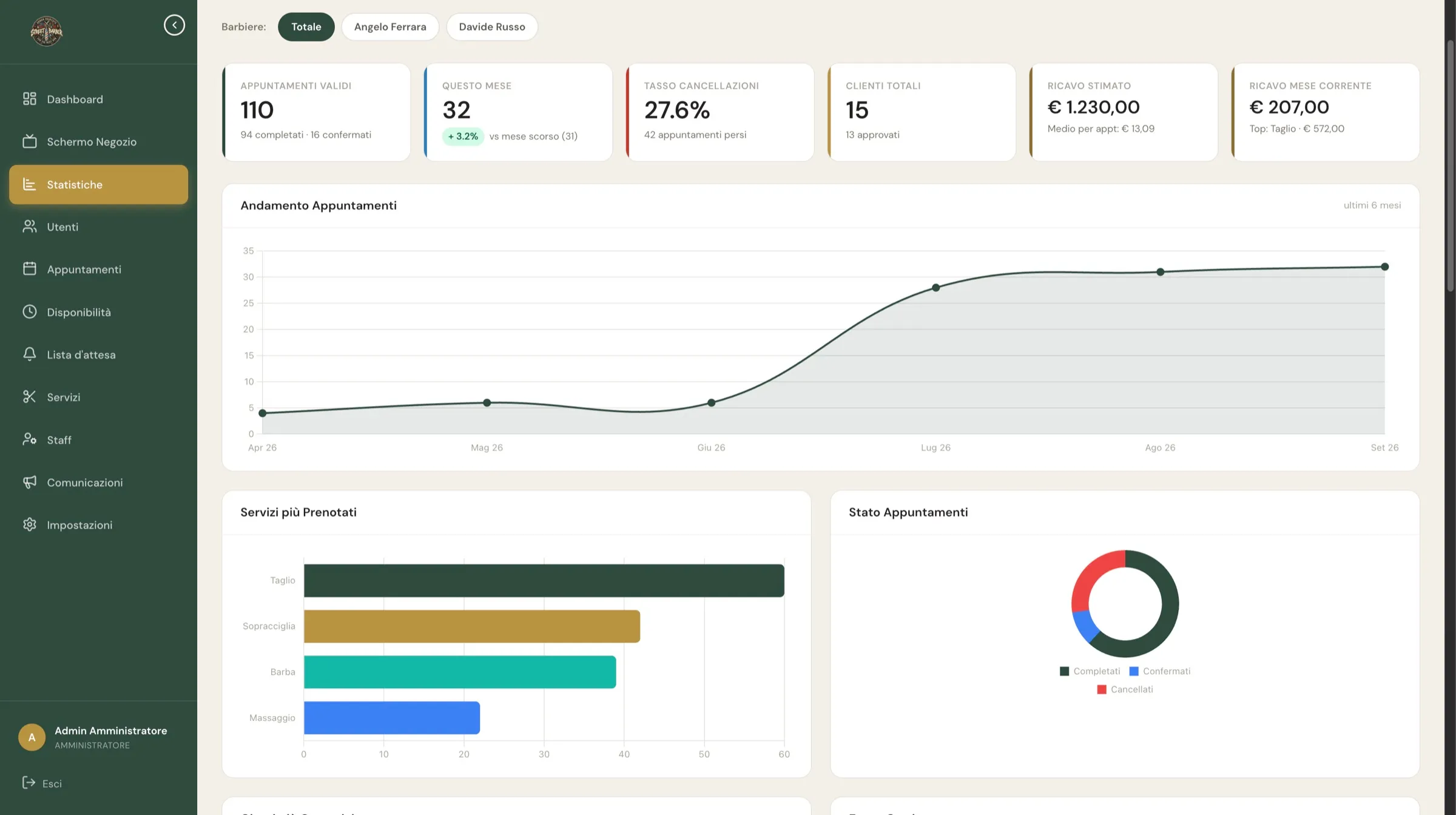Click the Set 26 data point

click(1385, 266)
